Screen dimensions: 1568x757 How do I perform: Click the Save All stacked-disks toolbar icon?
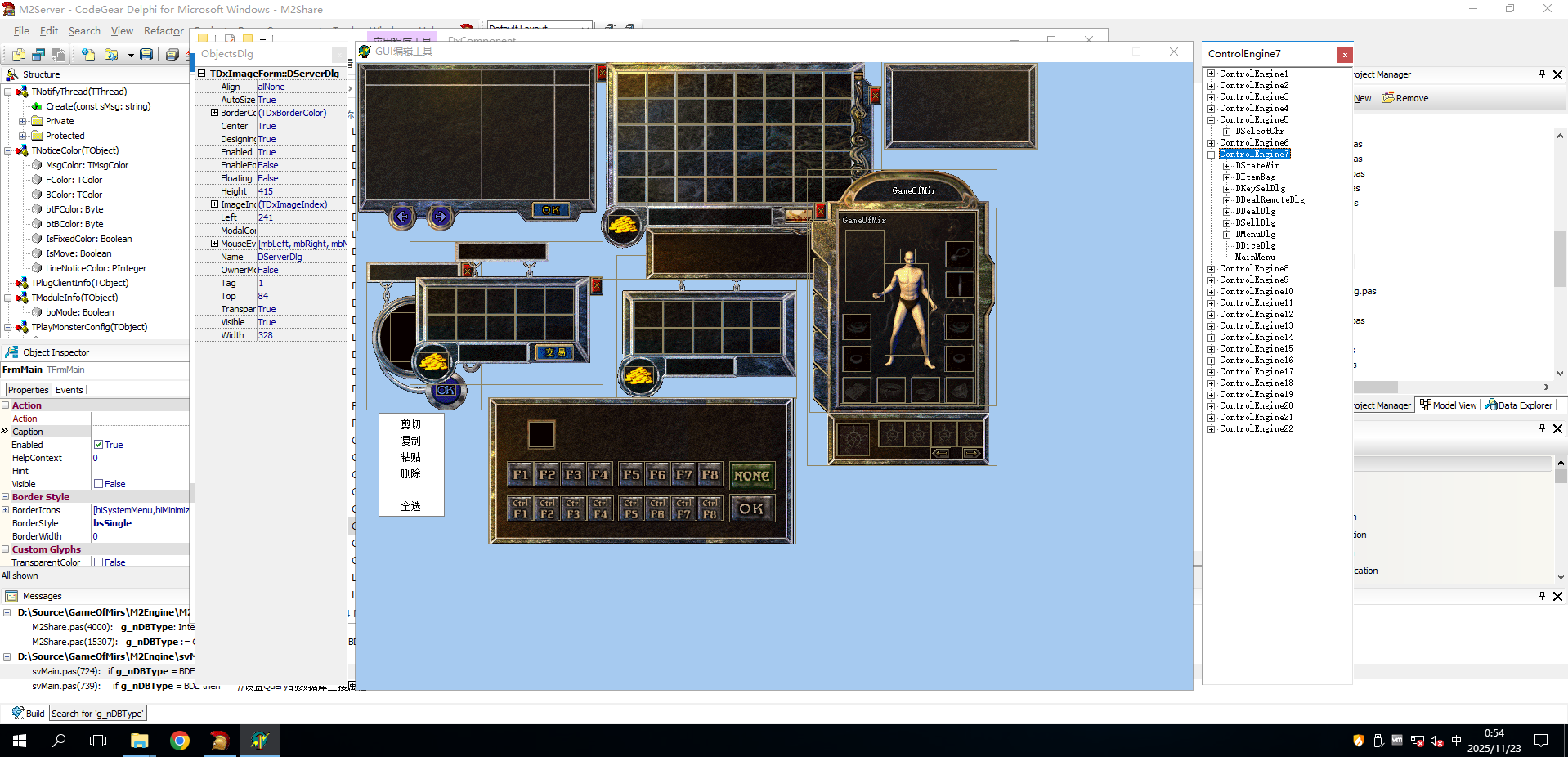[172, 55]
